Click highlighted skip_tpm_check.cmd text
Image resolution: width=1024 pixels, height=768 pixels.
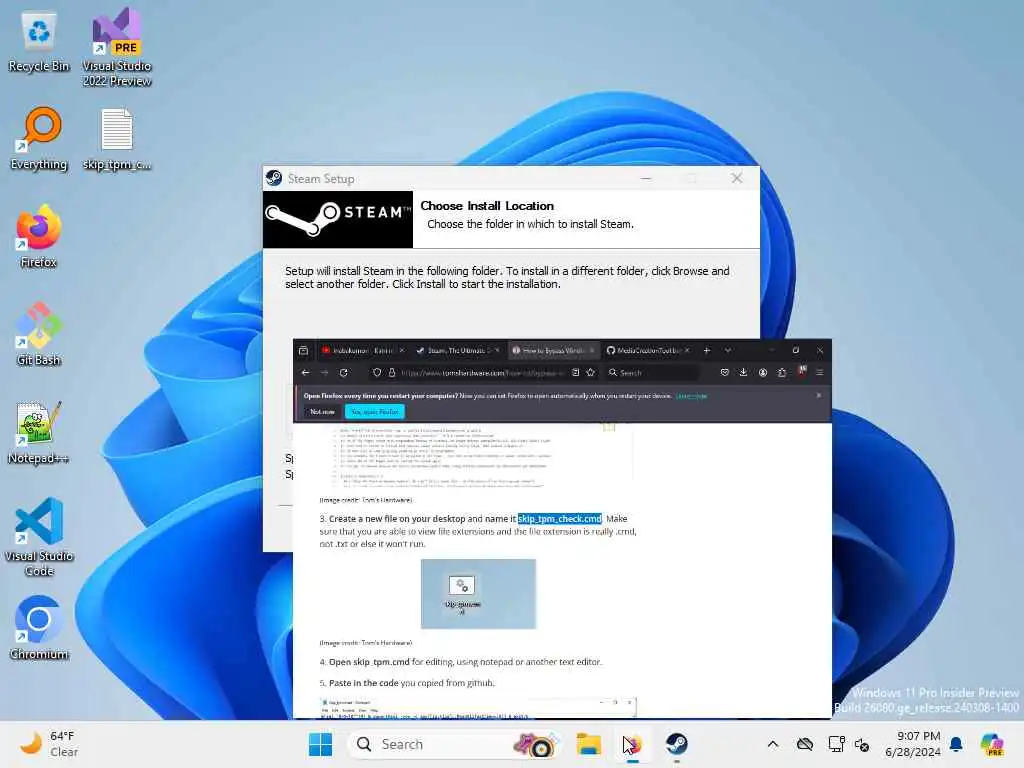(x=560, y=519)
